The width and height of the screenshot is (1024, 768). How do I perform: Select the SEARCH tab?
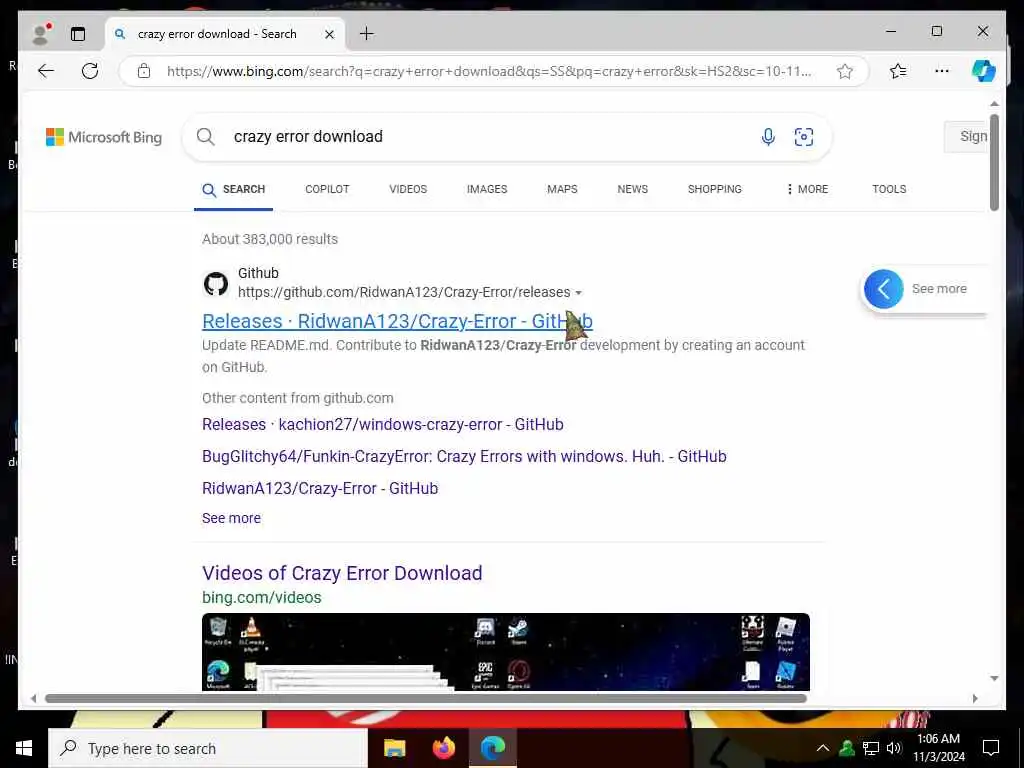point(233,189)
